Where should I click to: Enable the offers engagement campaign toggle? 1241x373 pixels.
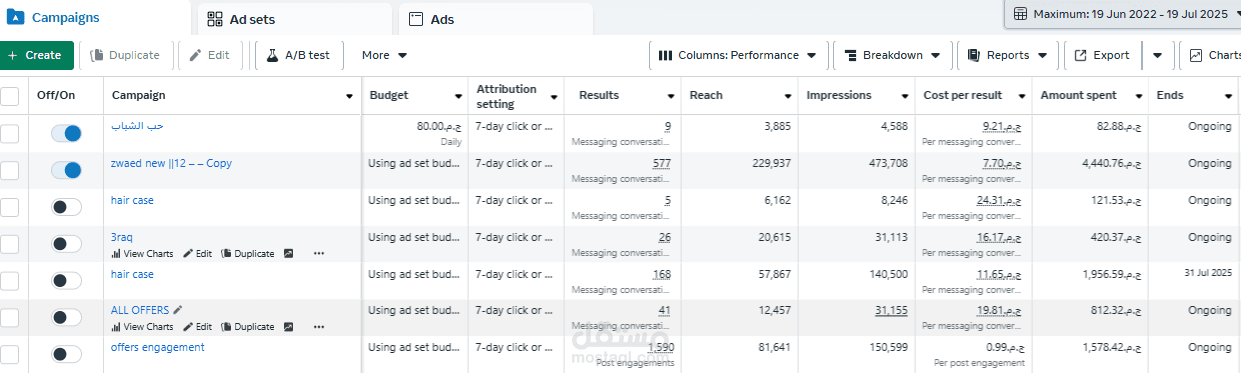[x=66, y=354]
